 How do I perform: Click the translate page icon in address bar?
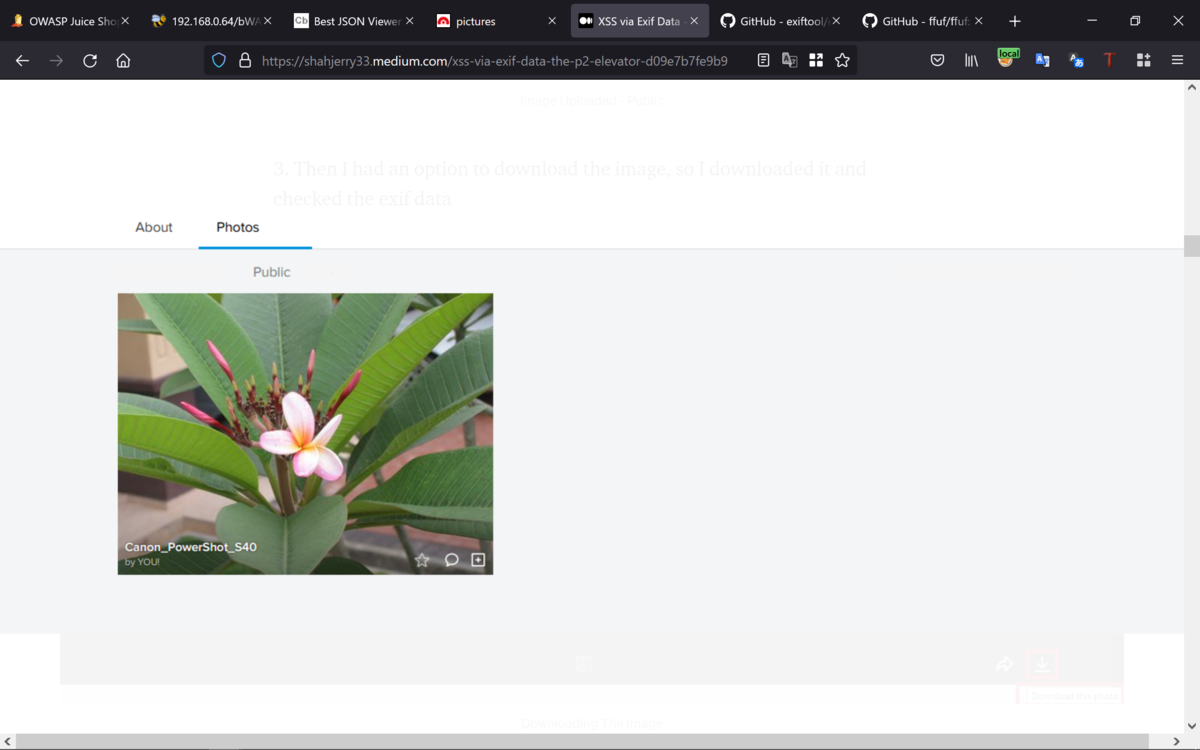(790, 61)
